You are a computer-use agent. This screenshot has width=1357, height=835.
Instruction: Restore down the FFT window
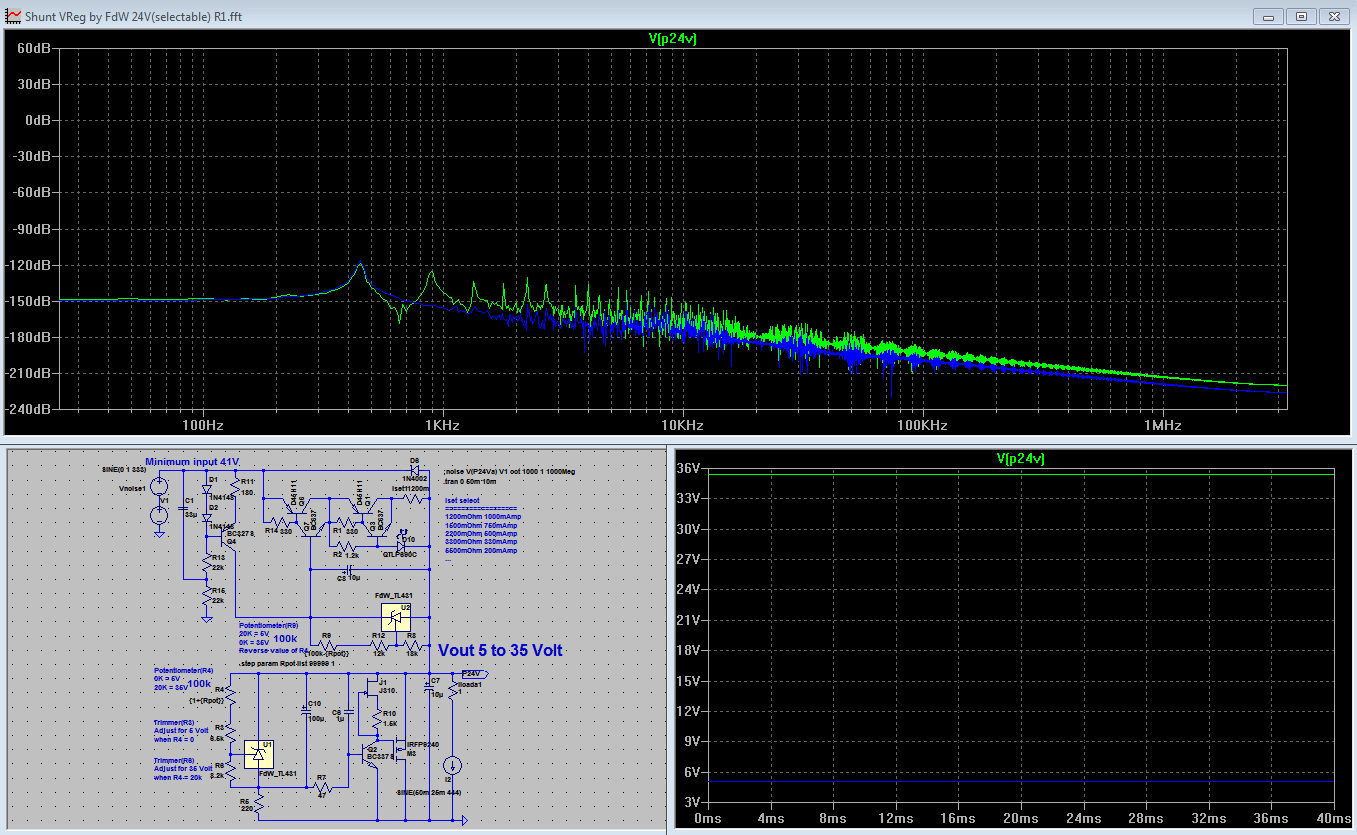(1301, 16)
